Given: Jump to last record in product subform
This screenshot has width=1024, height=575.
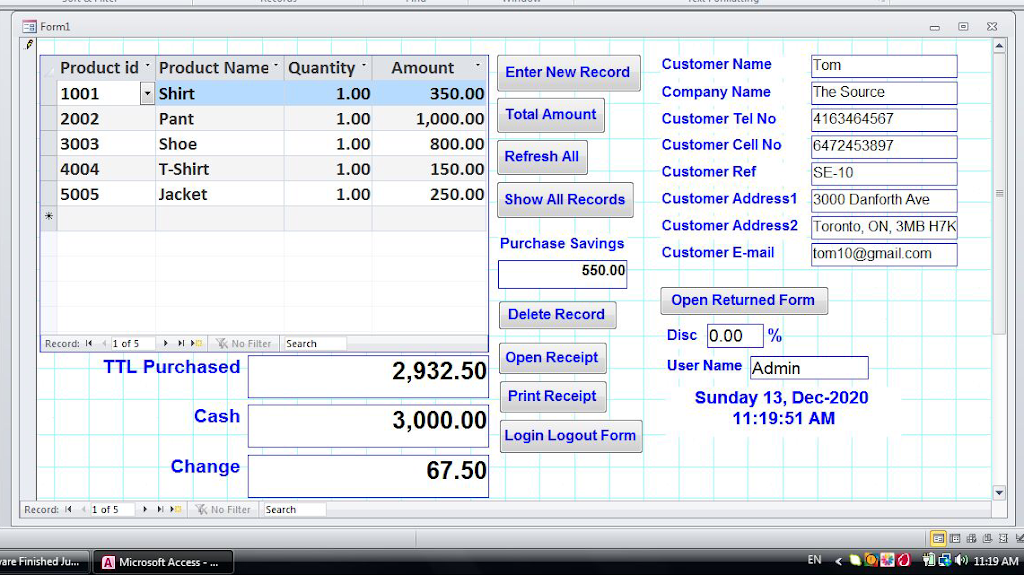Looking at the screenshot, I should point(181,343).
